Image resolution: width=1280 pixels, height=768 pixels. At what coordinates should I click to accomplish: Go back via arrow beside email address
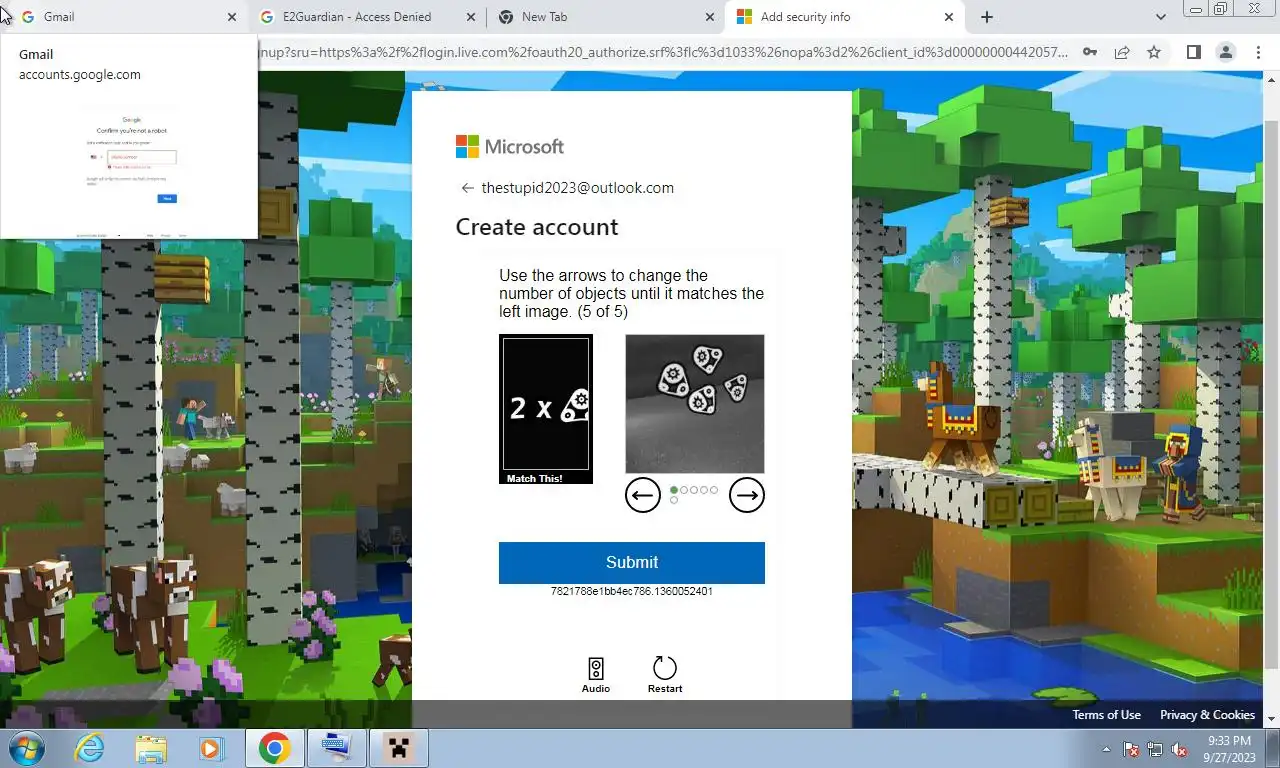(467, 188)
